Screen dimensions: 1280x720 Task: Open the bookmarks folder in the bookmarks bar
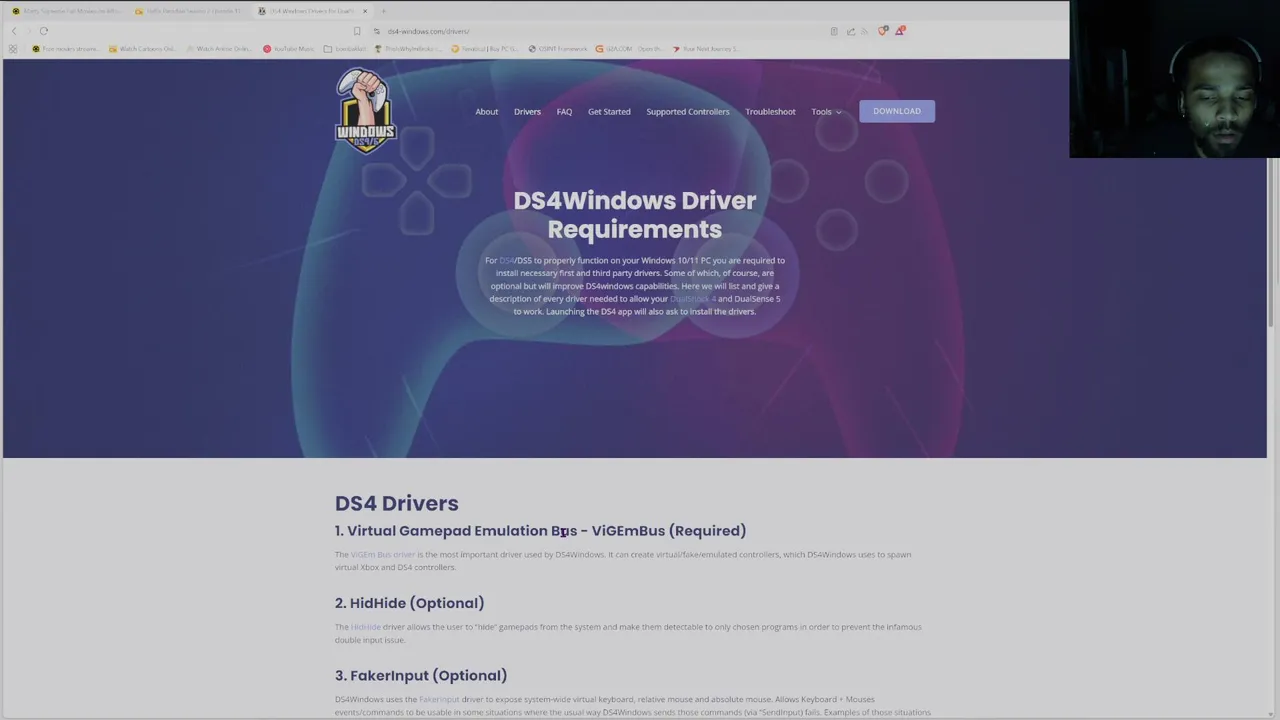(345, 48)
